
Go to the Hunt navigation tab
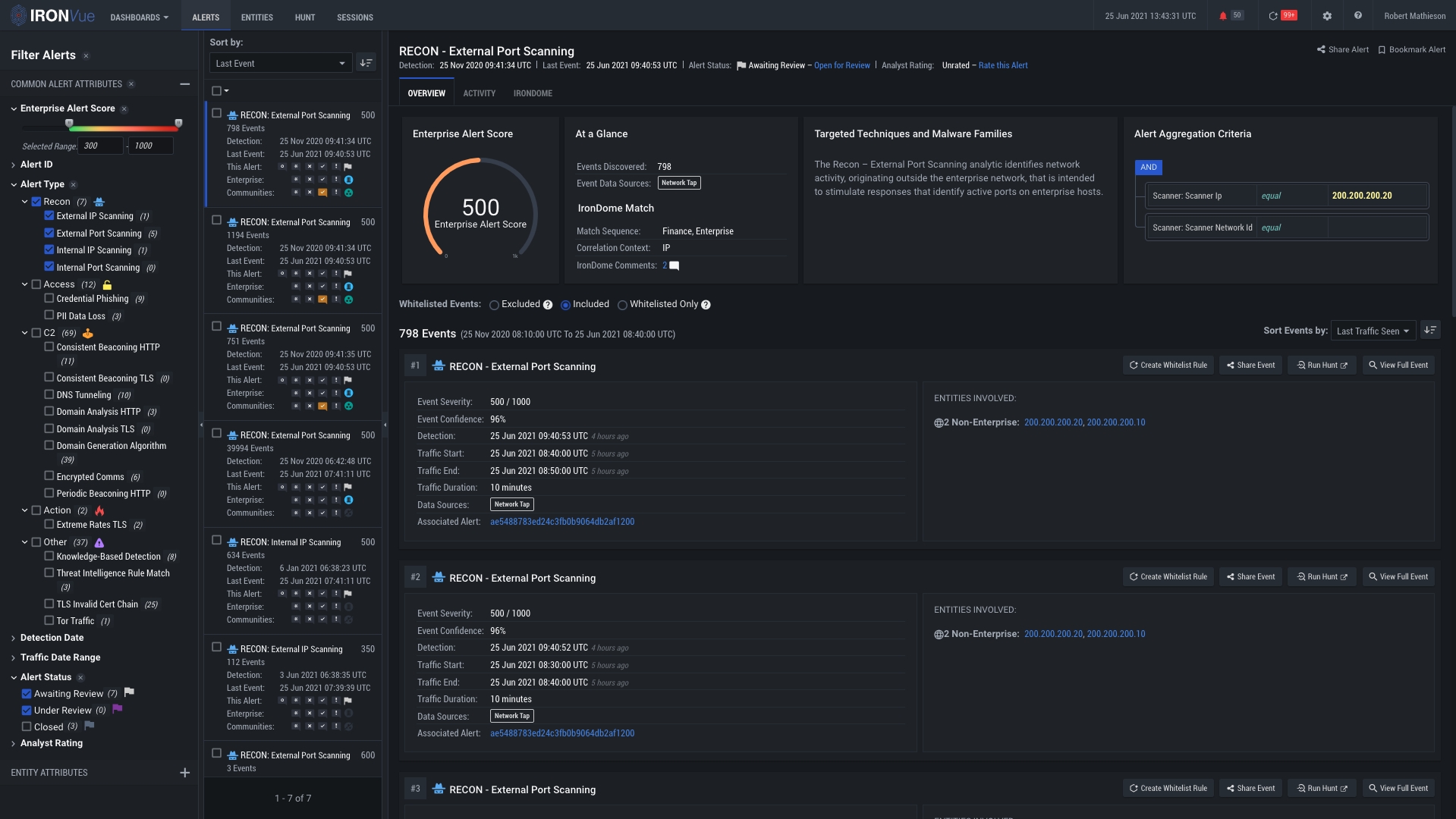click(x=304, y=17)
